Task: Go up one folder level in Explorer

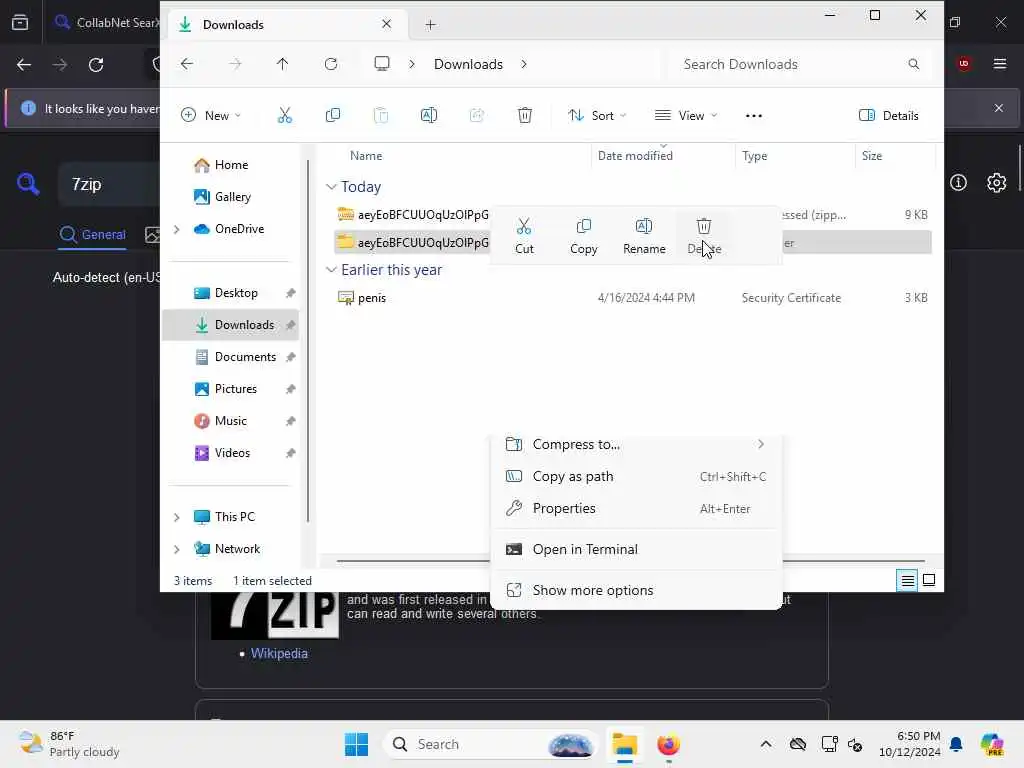Action: point(282,64)
